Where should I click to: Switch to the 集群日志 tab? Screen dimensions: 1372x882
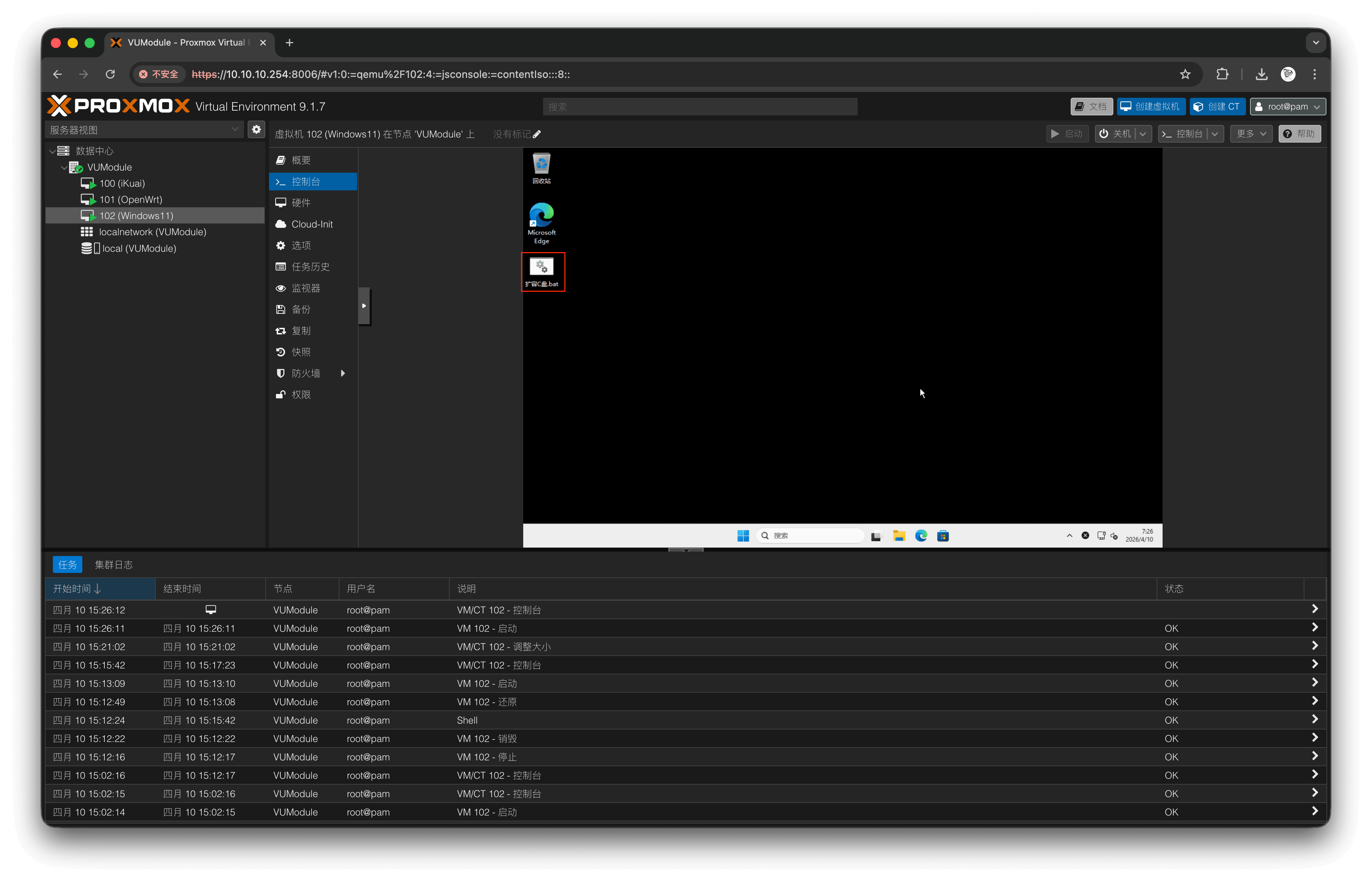click(114, 564)
